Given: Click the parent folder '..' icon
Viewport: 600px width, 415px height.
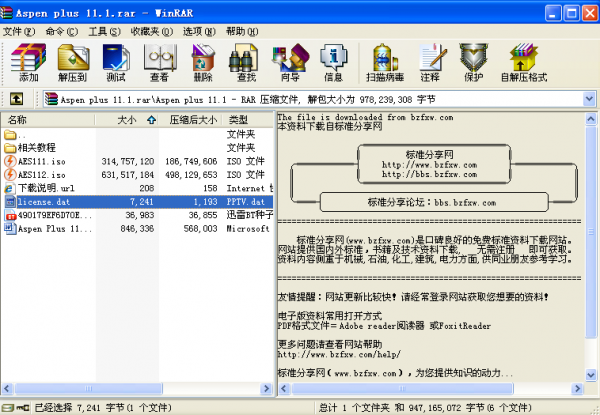Looking at the screenshot, I should (10, 135).
